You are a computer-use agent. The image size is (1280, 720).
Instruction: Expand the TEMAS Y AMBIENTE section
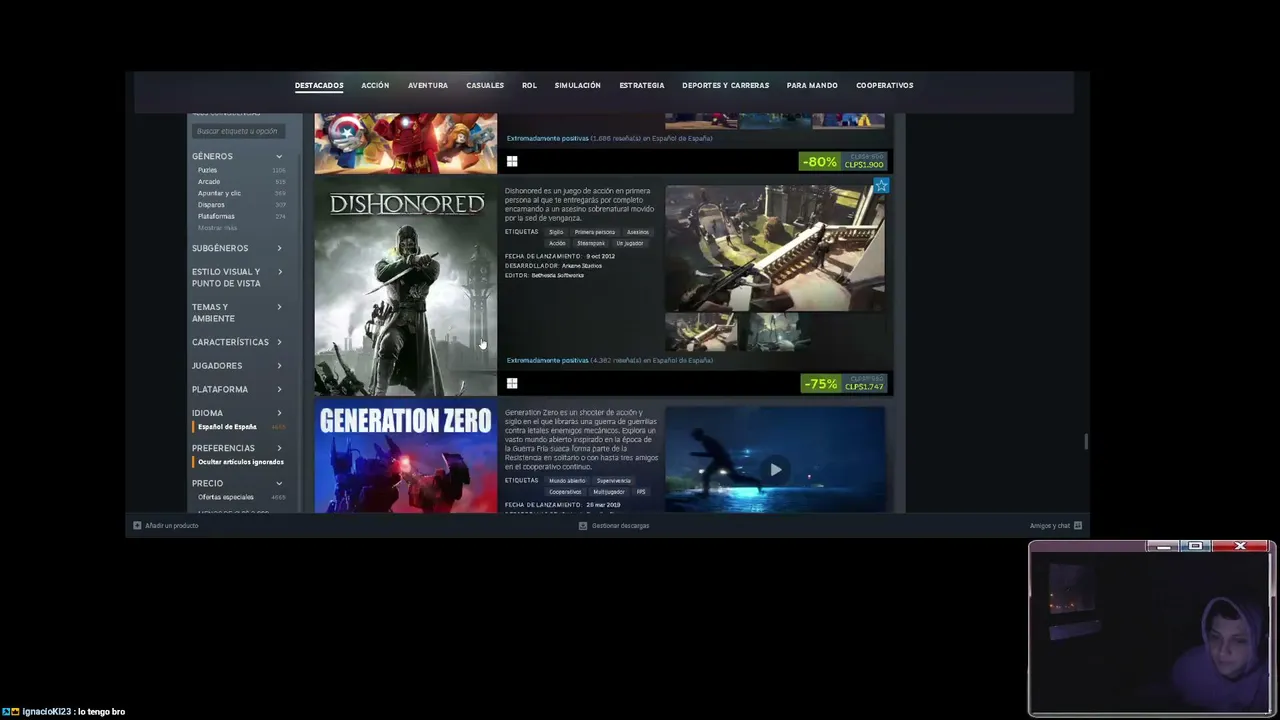tap(279, 307)
